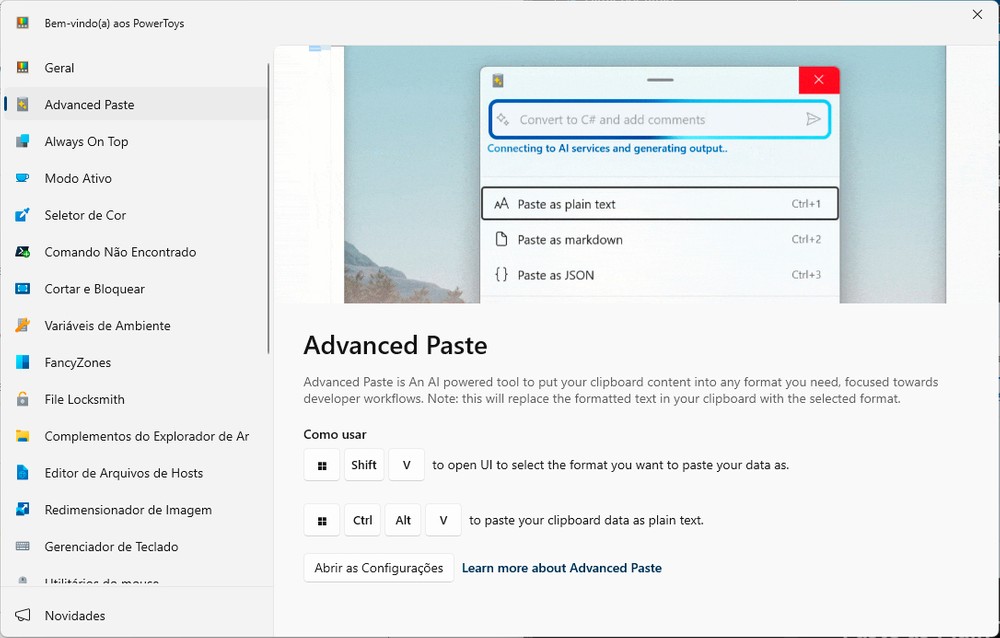The width and height of the screenshot is (1000, 638).
Task: Select Cortar e Bloquear in sidebar
Action: [x=135, y=288]
